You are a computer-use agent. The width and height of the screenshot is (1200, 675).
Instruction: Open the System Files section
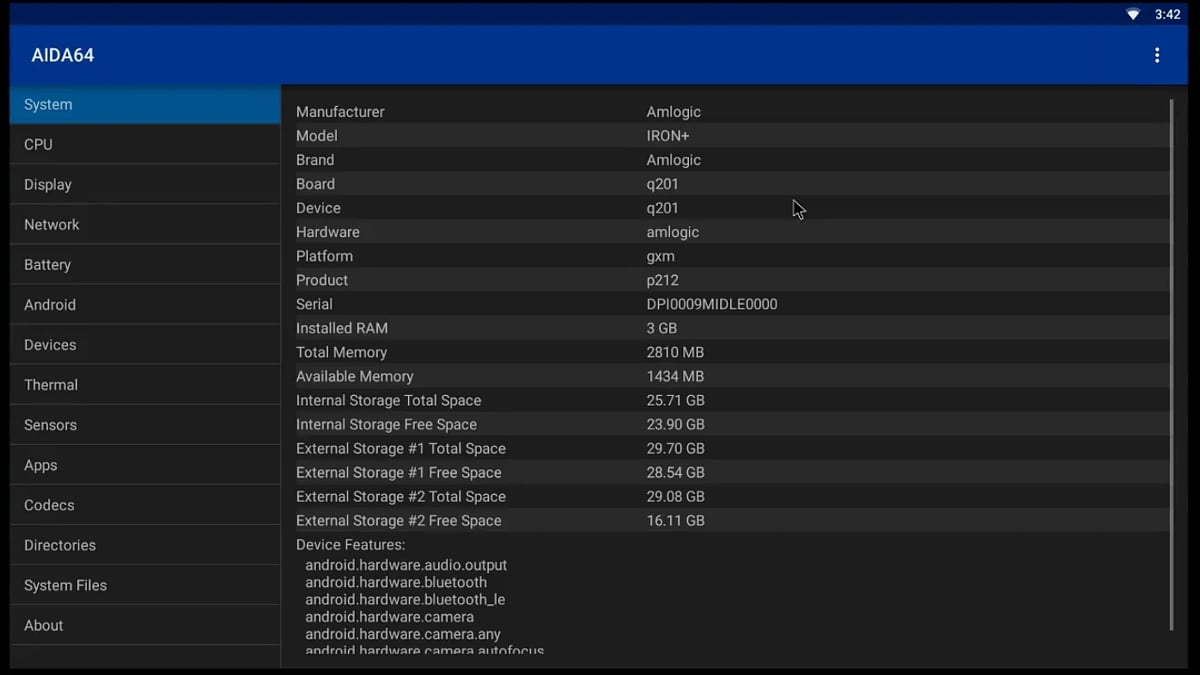(145, 585)
